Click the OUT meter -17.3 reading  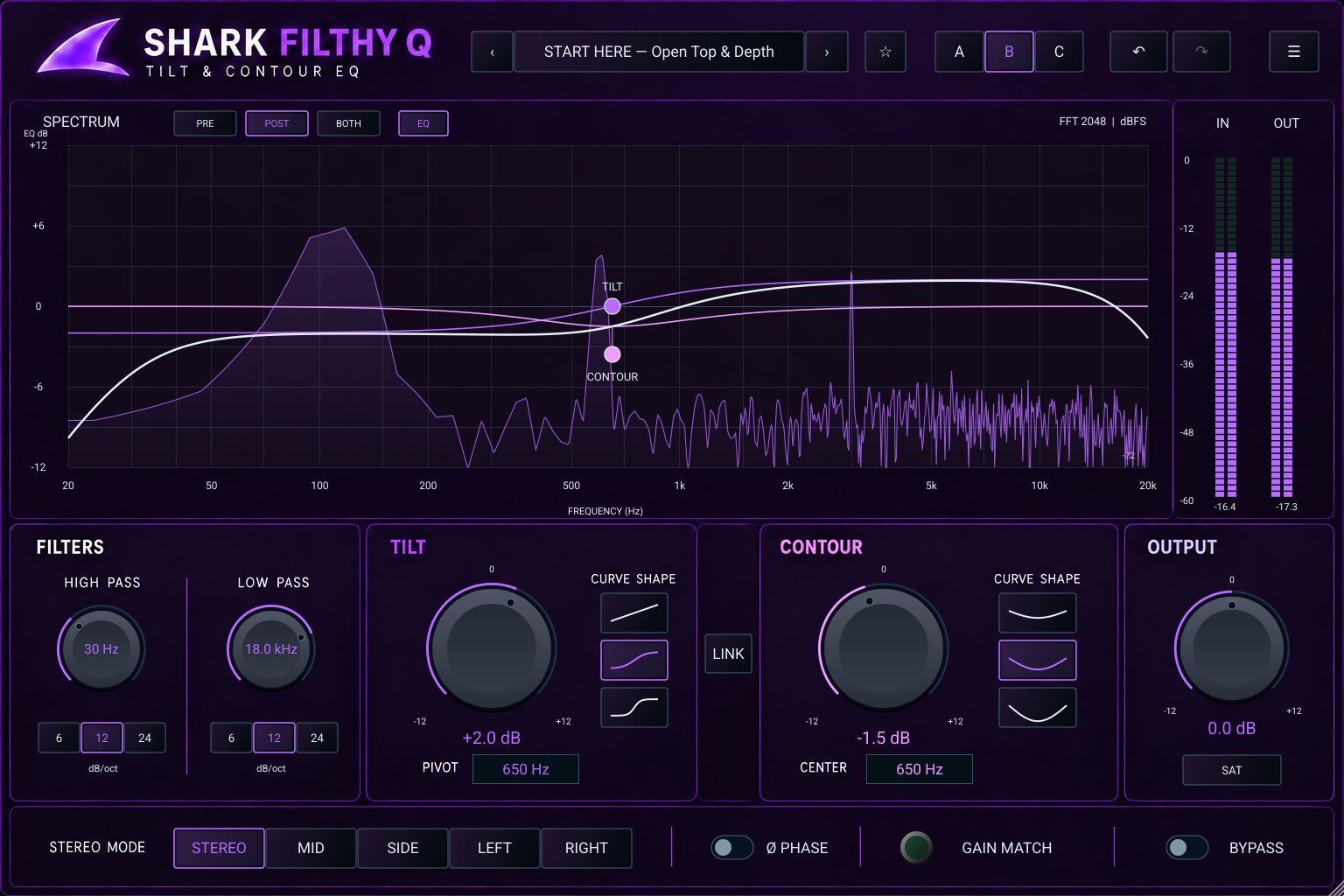point(1286,507)
